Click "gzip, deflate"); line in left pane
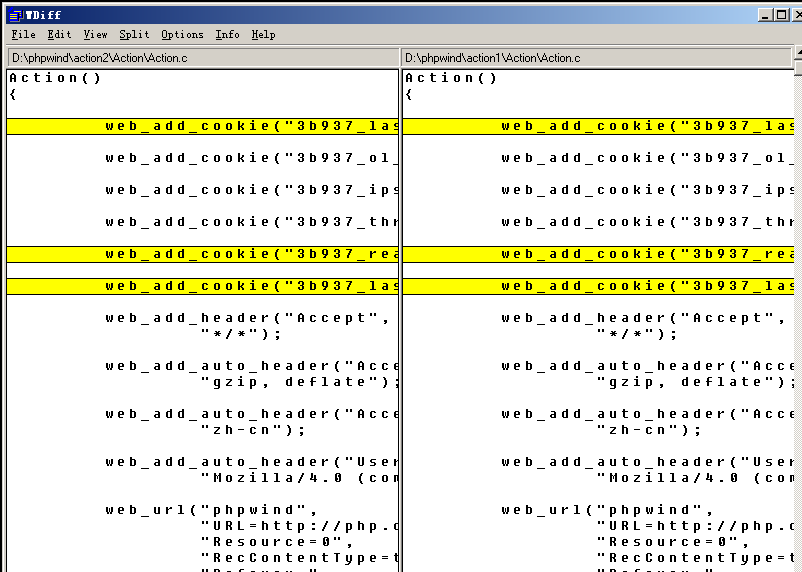The width and height of the screenshot is (802, 572). click(299, 382)
